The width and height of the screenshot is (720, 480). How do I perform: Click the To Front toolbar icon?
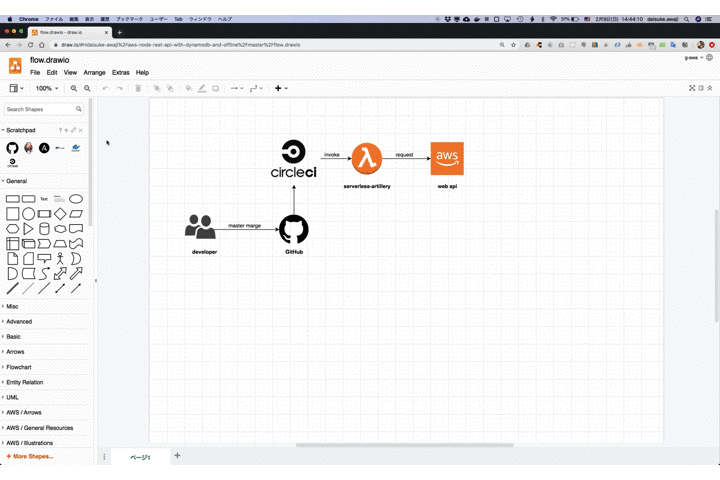[157, 88]
